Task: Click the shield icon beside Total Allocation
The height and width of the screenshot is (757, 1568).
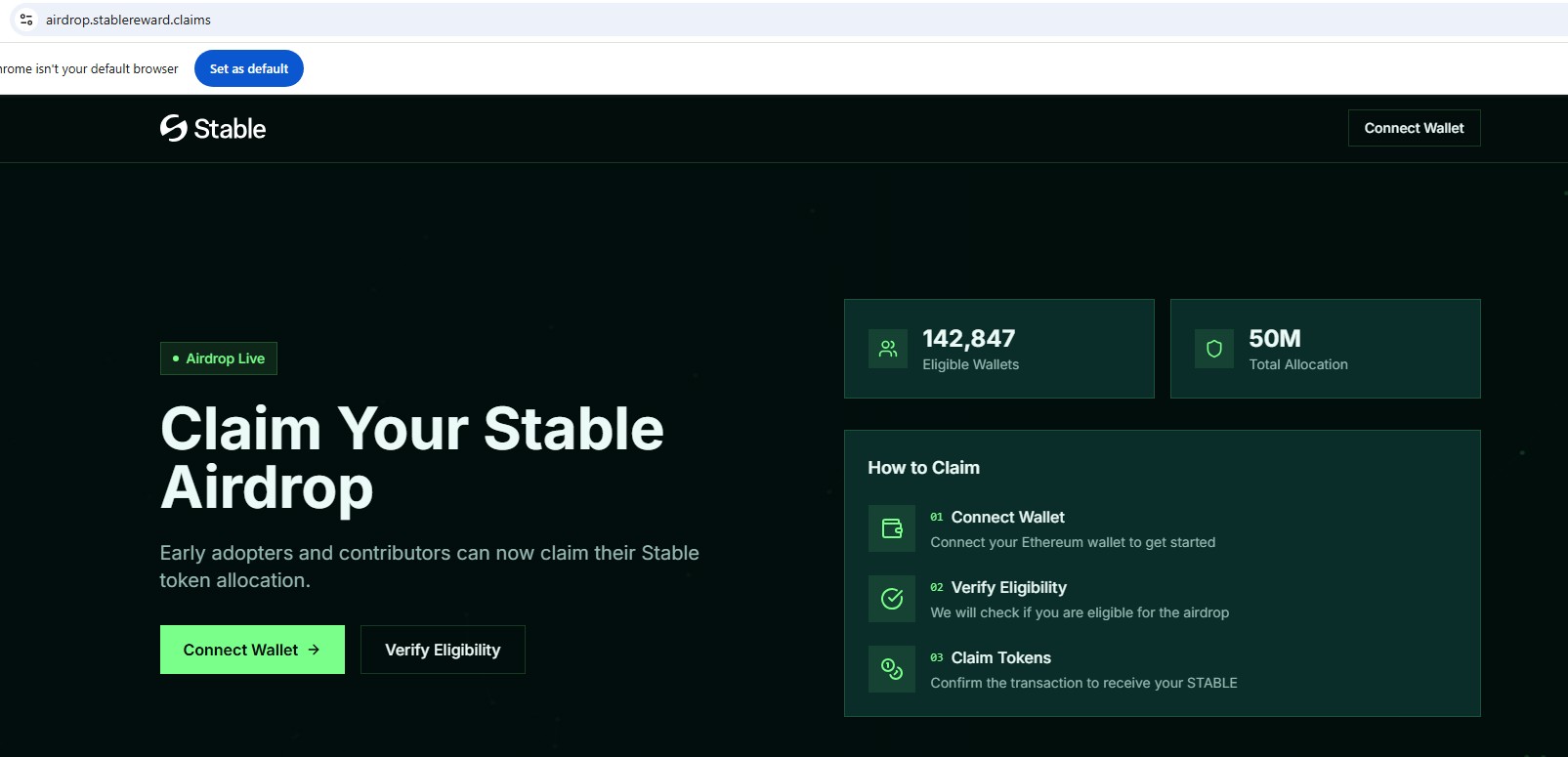Action: coord(1214,349)
